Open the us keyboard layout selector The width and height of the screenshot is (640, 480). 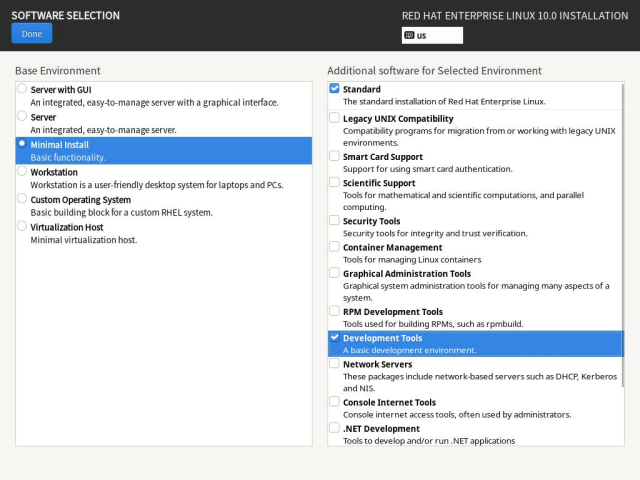tap(432, 35)
